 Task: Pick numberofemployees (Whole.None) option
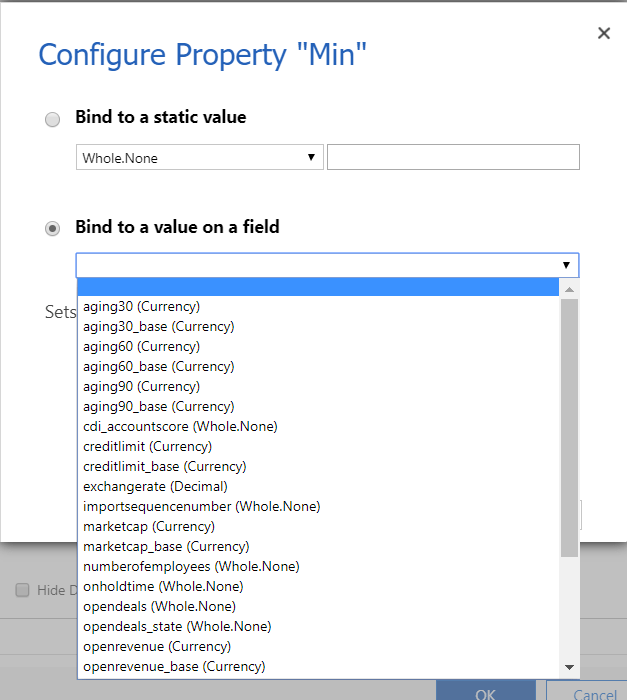click(191, 566)
